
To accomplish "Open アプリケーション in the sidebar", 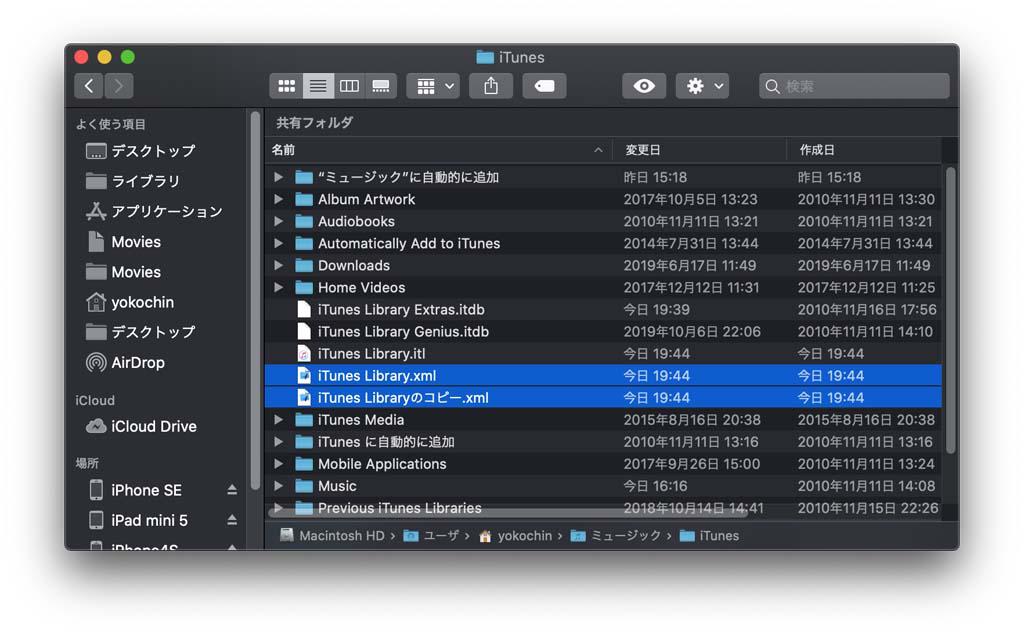I will click(x=154, y=211).
